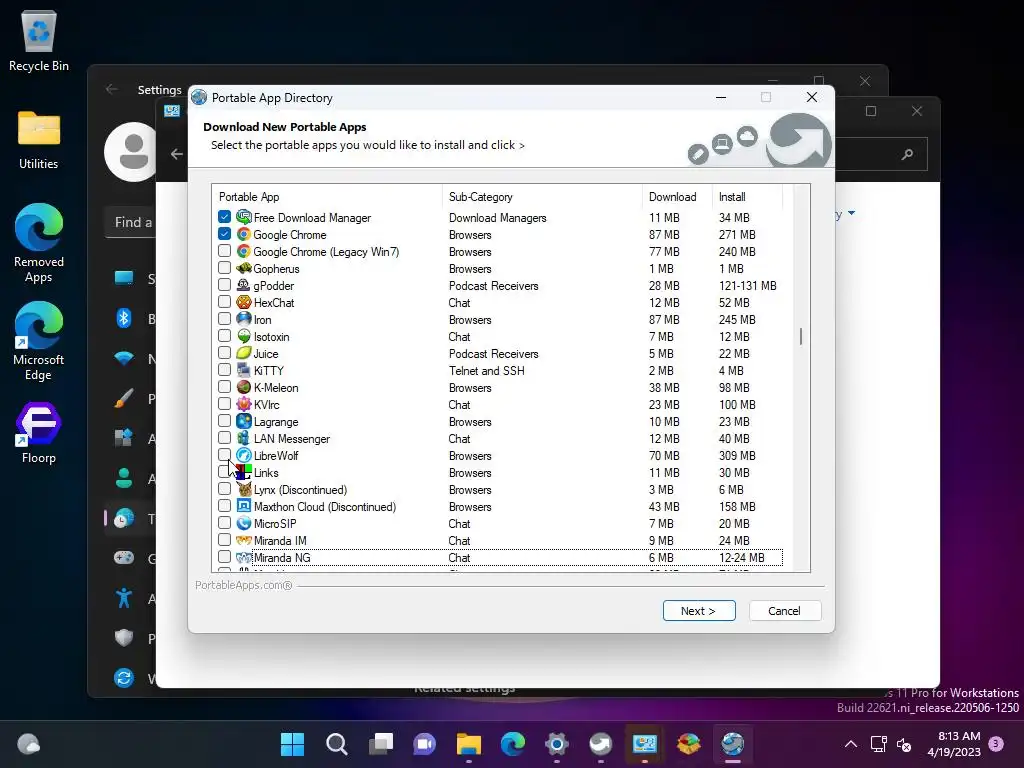The height and width of the screenshot is (768, 1024).
Task: Open the Removed Apps desktop icon
Action: [x=39, y=243]
